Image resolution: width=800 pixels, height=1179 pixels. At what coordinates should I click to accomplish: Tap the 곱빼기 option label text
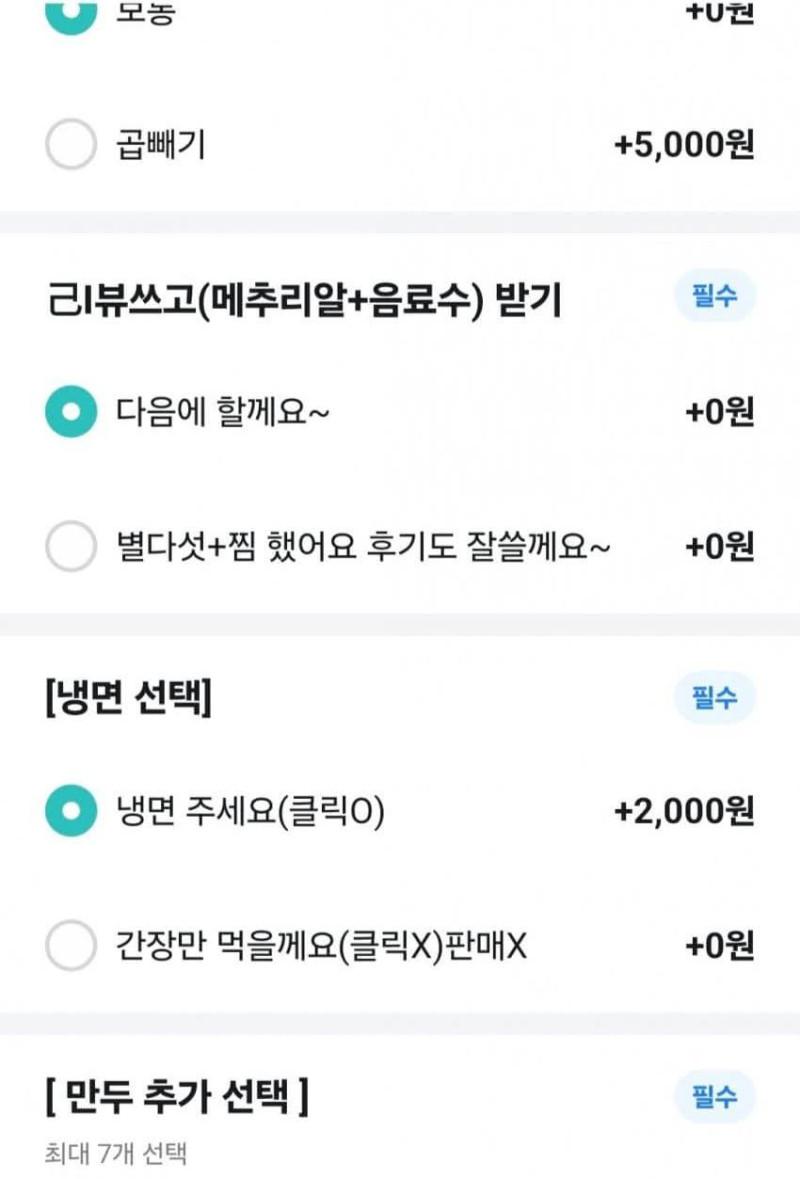tap(161, 146)
